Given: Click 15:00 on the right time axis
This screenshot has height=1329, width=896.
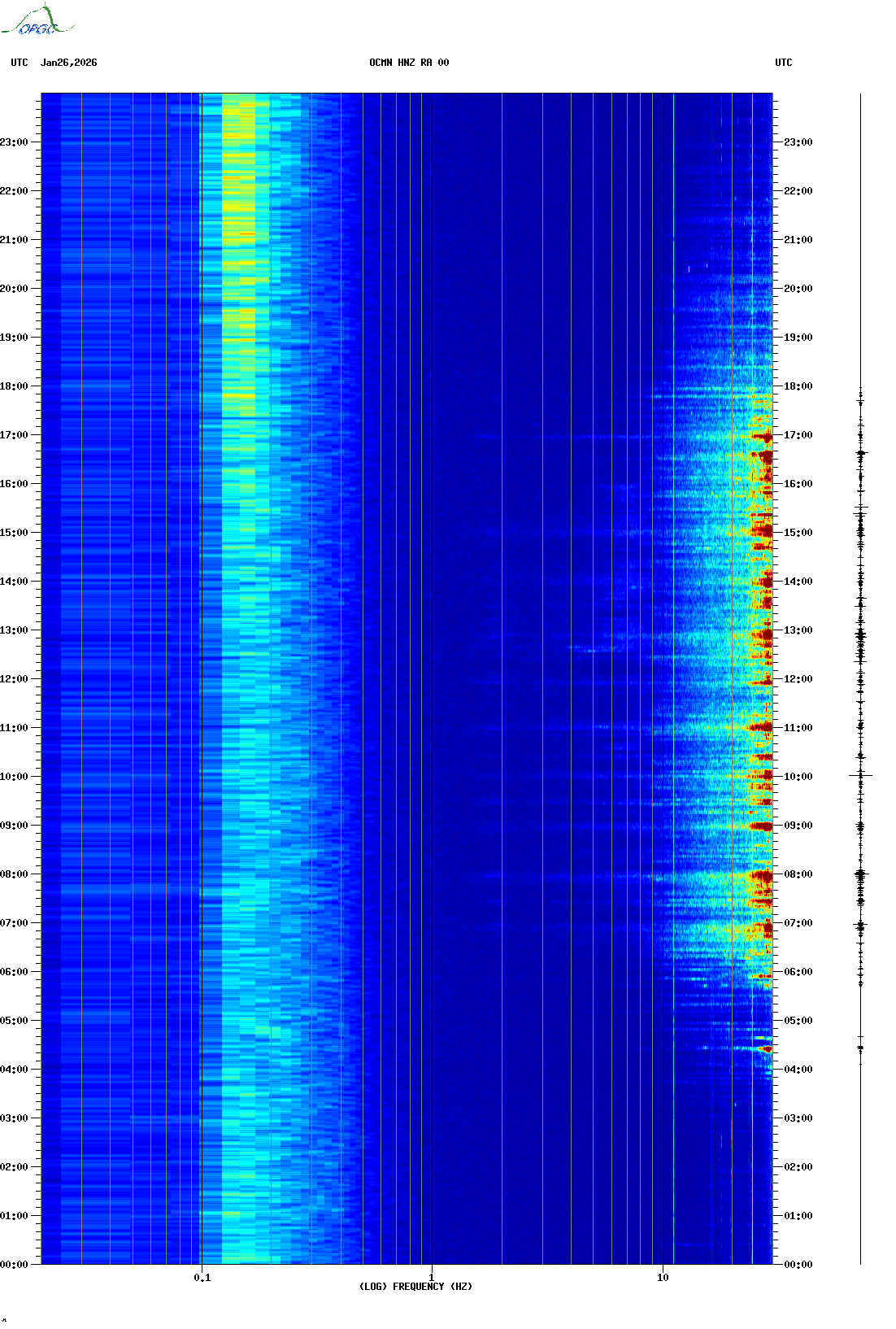Looking at the screenshot, I should (798, 533).
